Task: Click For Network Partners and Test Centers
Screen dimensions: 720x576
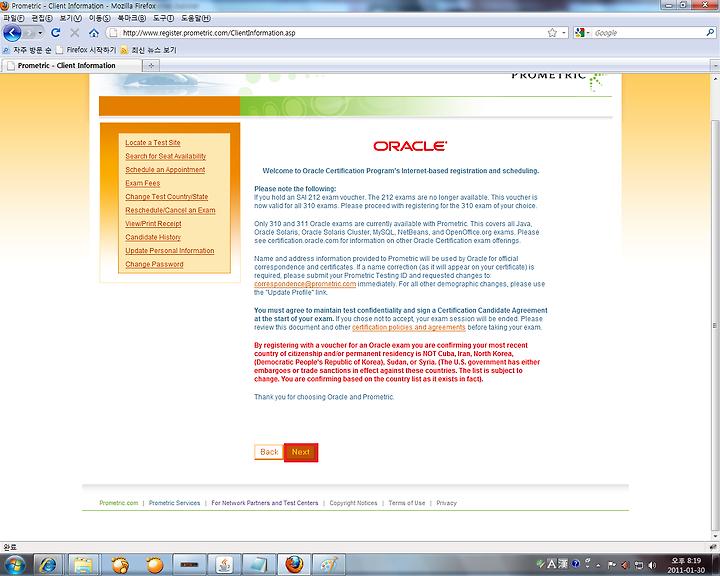Action: pyautogui.click(x=264, y=503)
